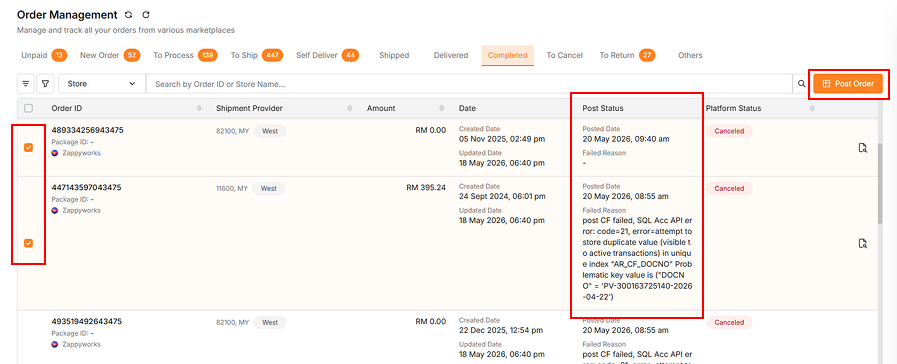This screenshot has width=897, height=364.
Task: Click the West tag for 11600, MY
Action: 269,188
